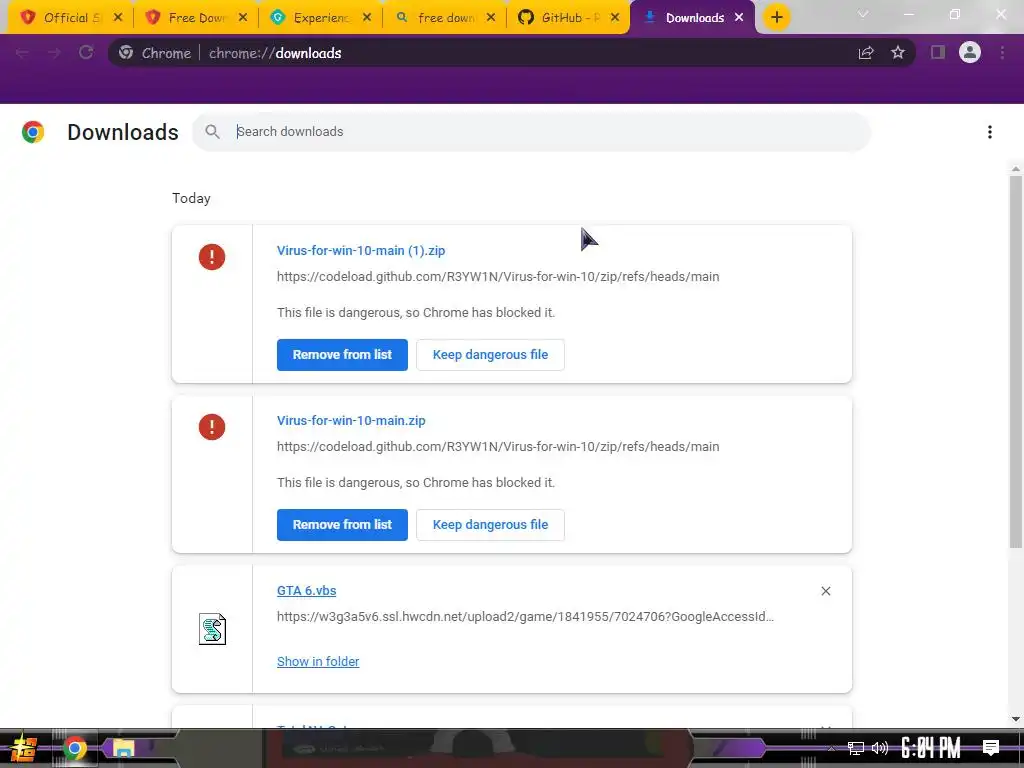
Task: Expand hidden tray icons chevron
Action: point(831,748)
